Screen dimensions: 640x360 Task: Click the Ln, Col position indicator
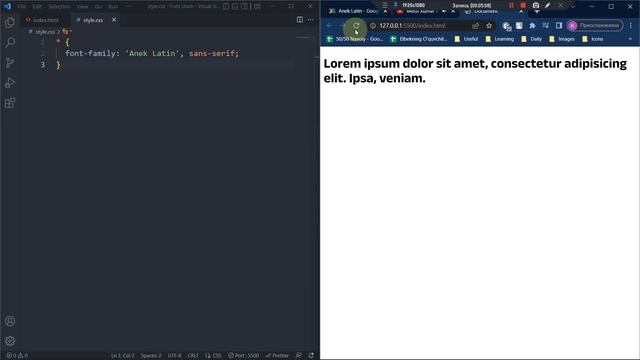[x=122, y=356]
